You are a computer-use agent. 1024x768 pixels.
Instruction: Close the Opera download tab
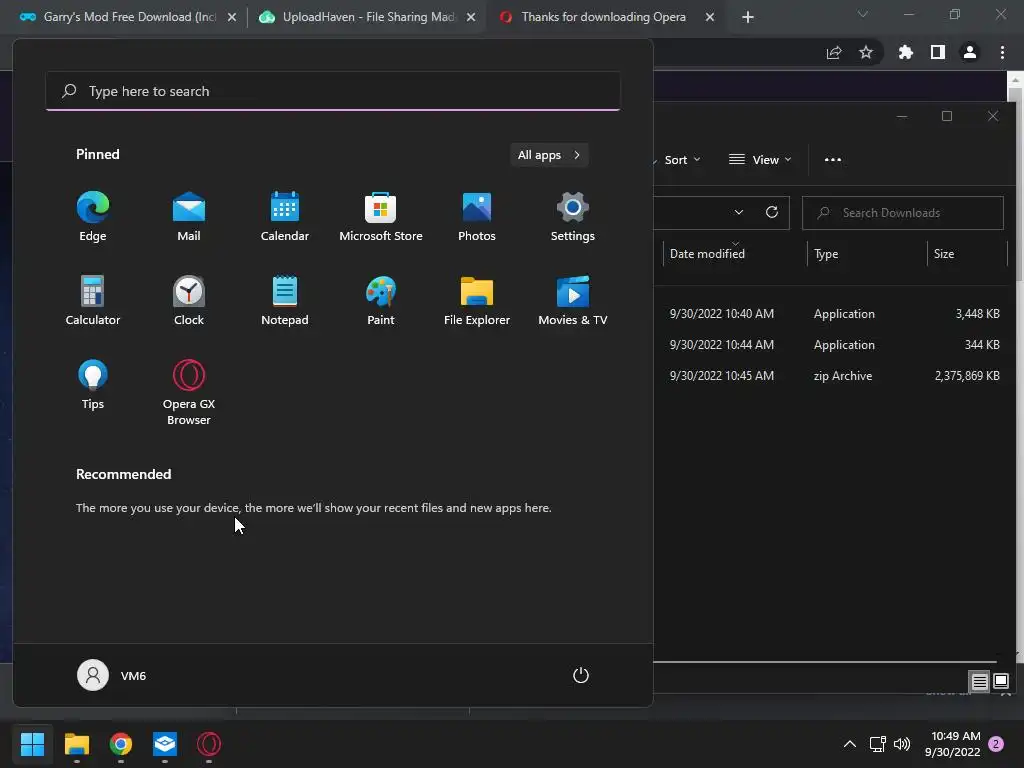tap(710, 17)
